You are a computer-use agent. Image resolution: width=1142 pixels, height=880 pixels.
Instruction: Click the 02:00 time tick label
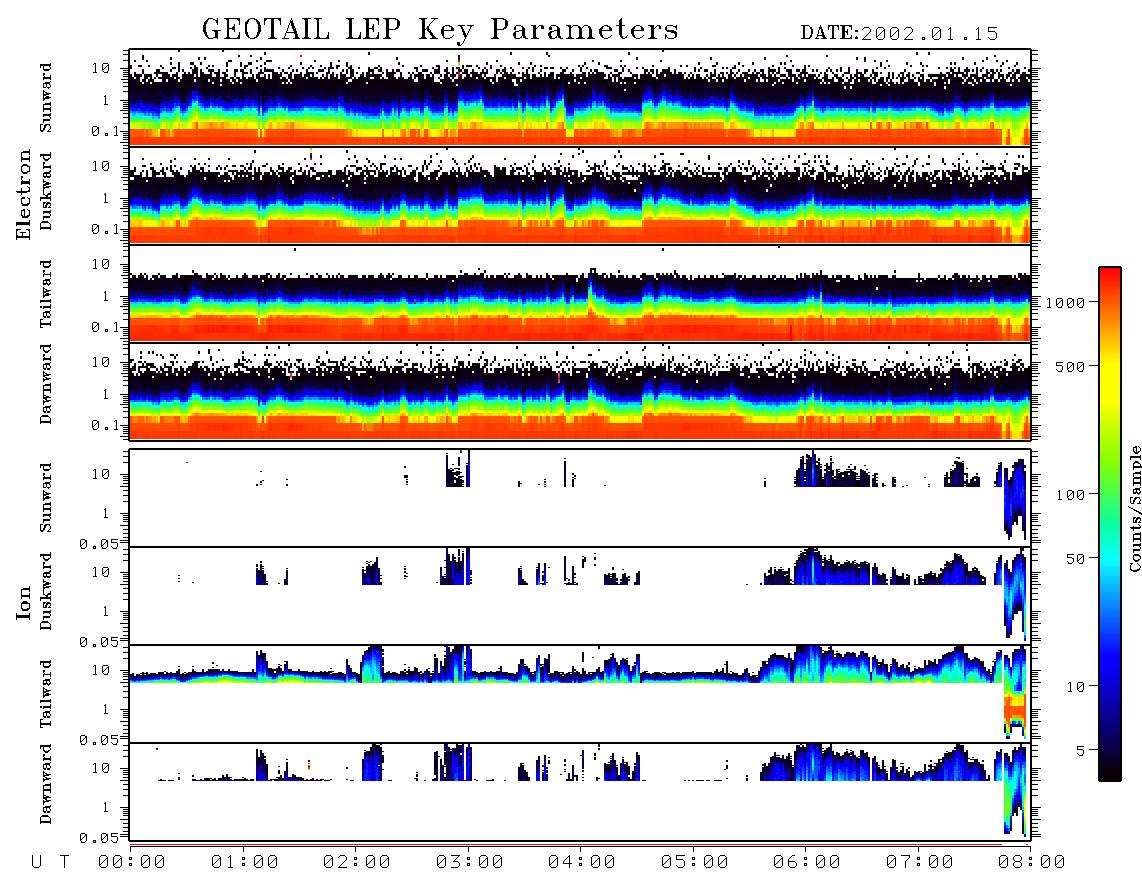[x=357, y=862]
